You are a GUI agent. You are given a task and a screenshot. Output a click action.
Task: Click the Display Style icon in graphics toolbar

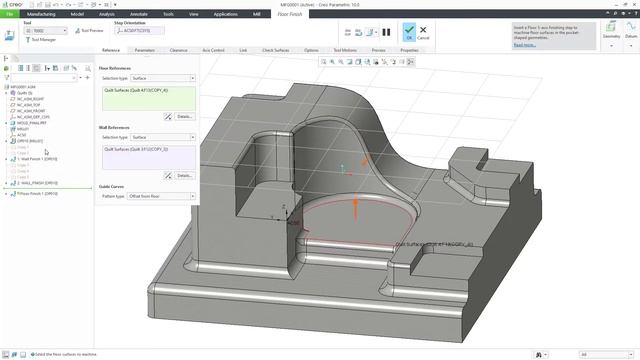click(358, 62)
